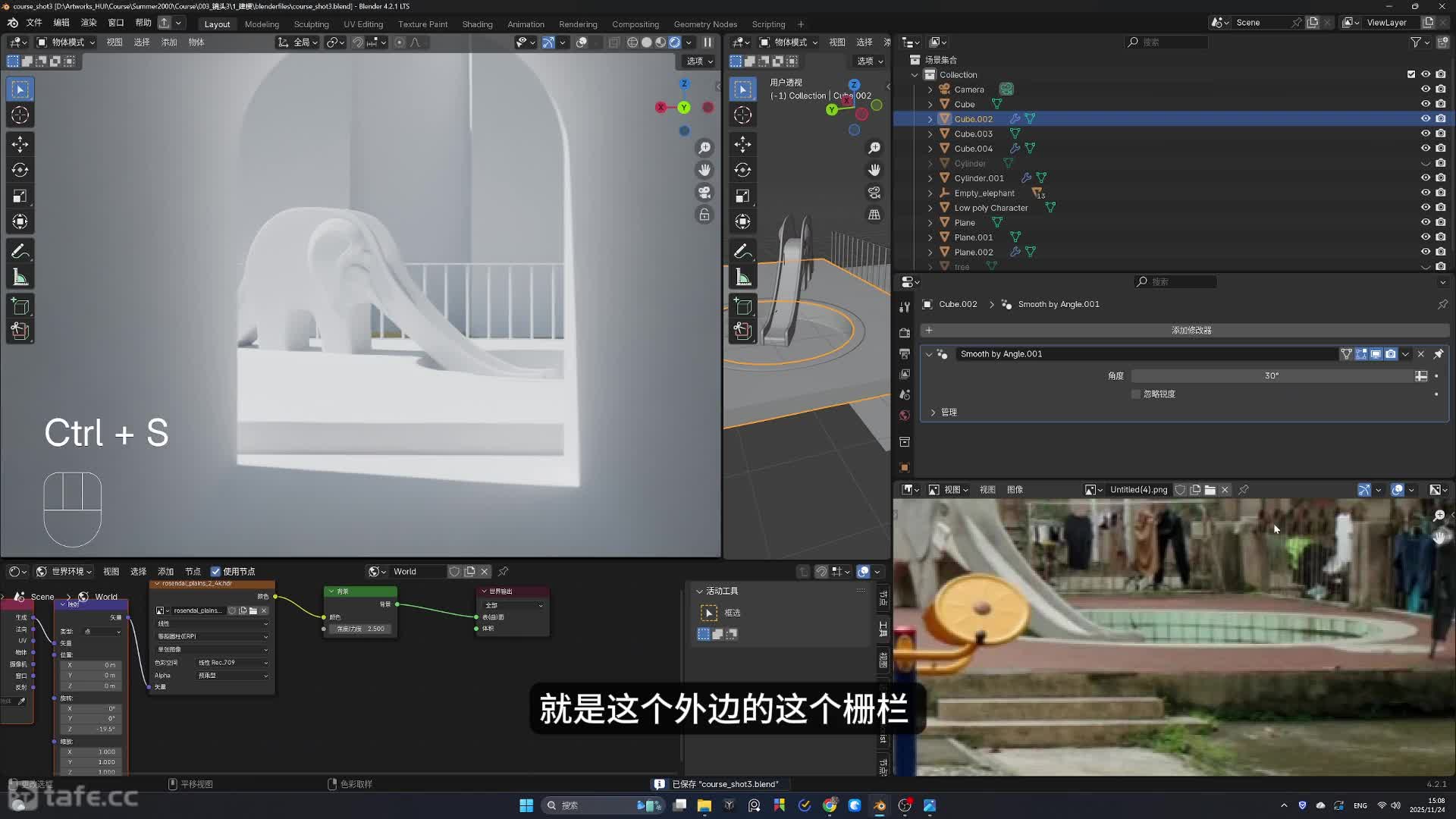Activate the Annotate pencil tool
The height and width of the screenshot is (819, 1456).
tap(20, 251)
